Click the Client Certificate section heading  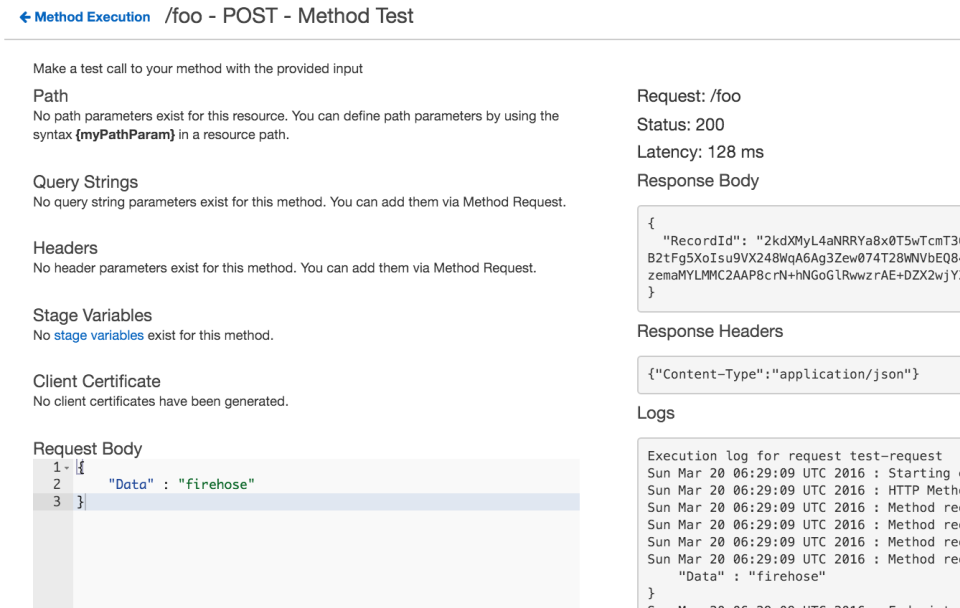(x=96, y=381)
